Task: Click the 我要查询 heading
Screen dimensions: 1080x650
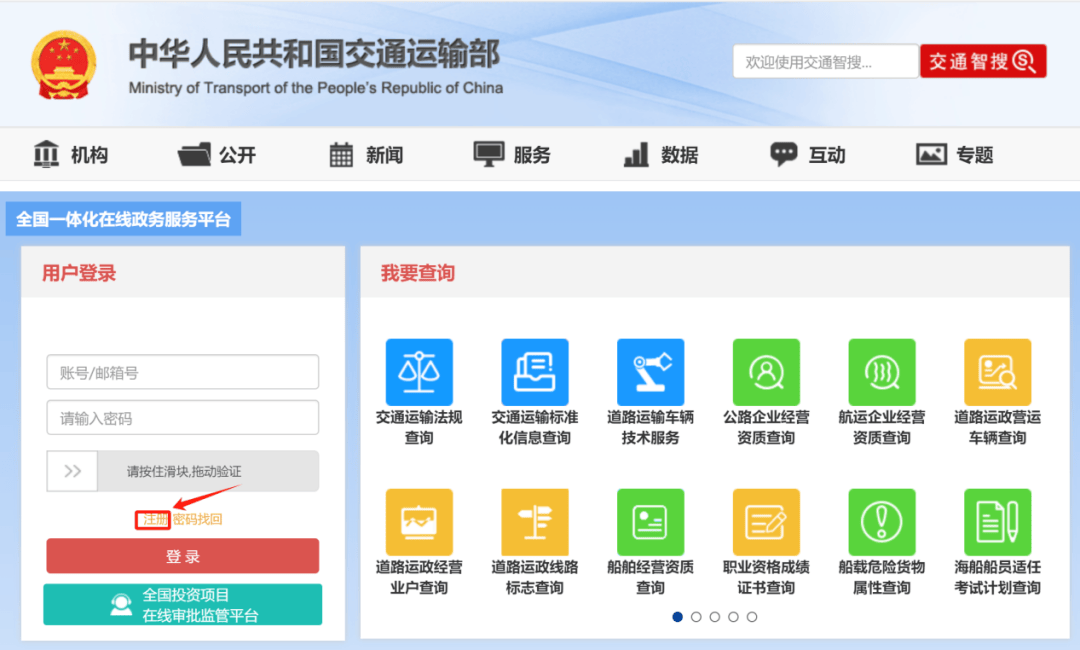Action: click(x=417, y=273)
